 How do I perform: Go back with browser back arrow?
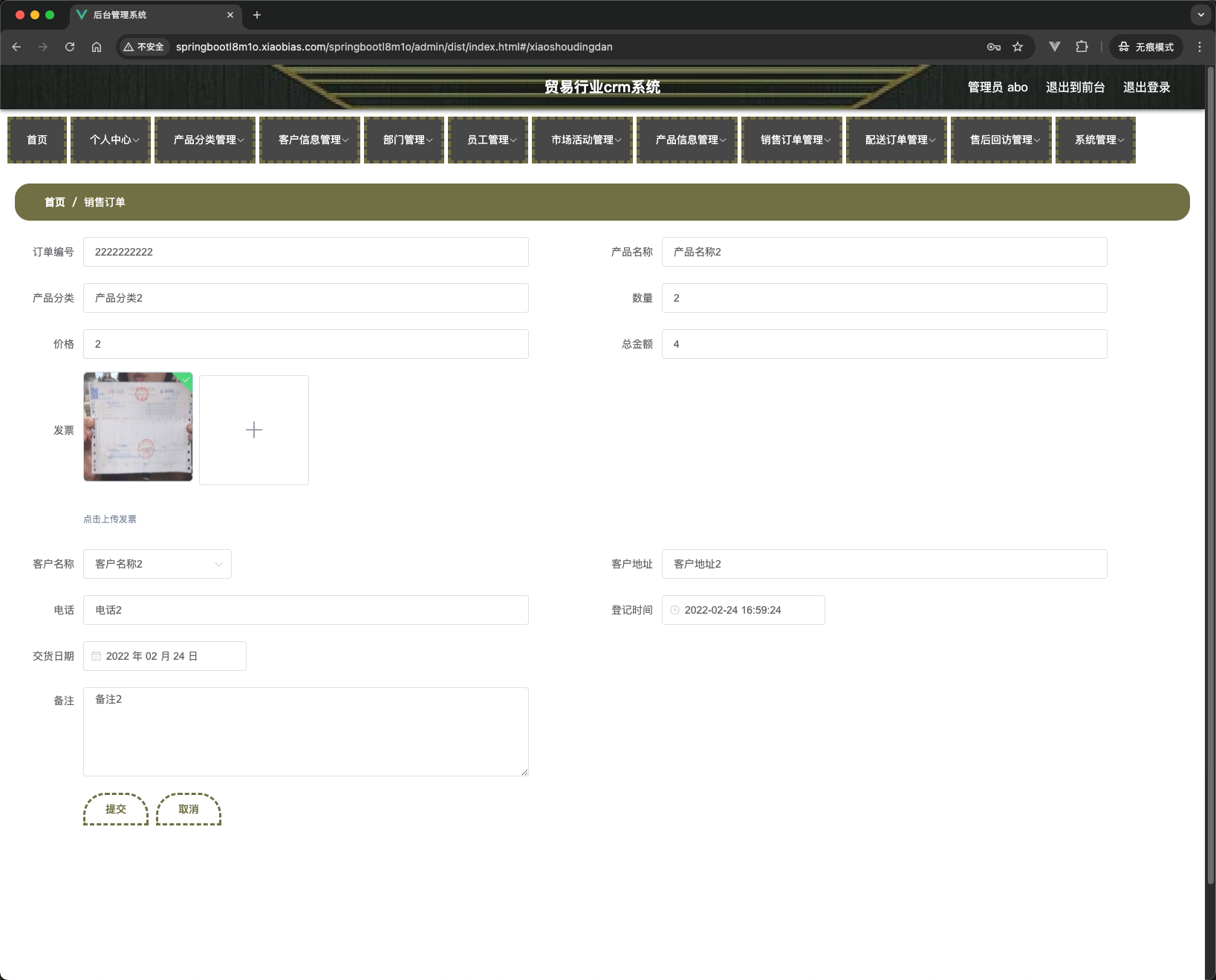coord(16,47)
